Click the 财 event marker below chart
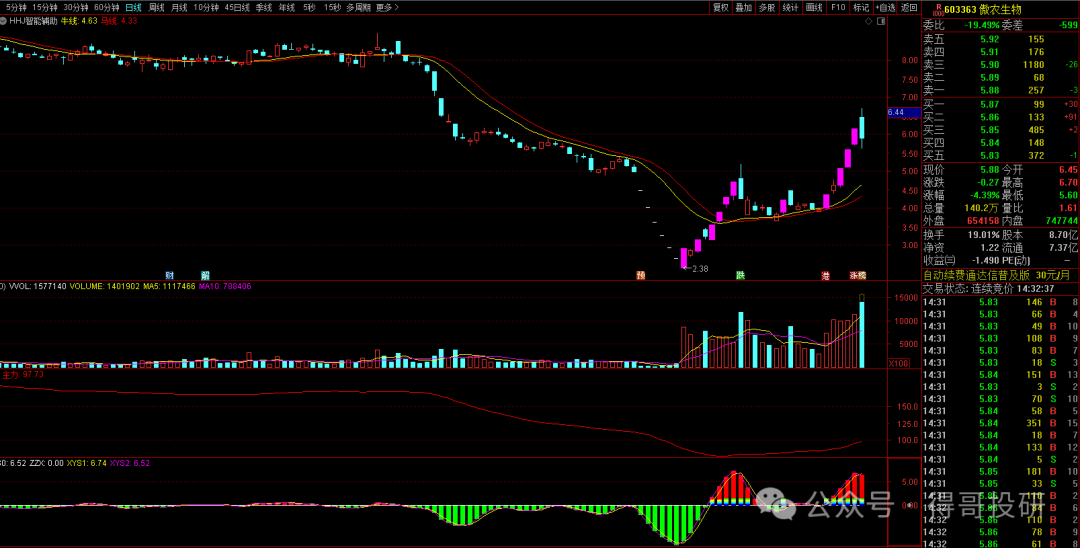Image resolution: width=1080 pixels, height=548 pixels. 169,275
